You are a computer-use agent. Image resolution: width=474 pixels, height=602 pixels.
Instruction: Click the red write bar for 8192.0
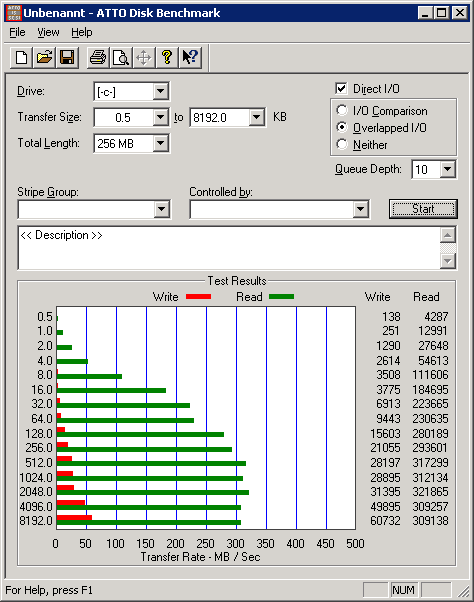pos(74,518)
